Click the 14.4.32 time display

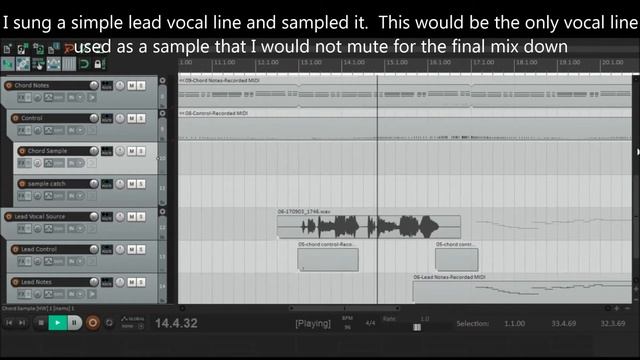(176, 323)
